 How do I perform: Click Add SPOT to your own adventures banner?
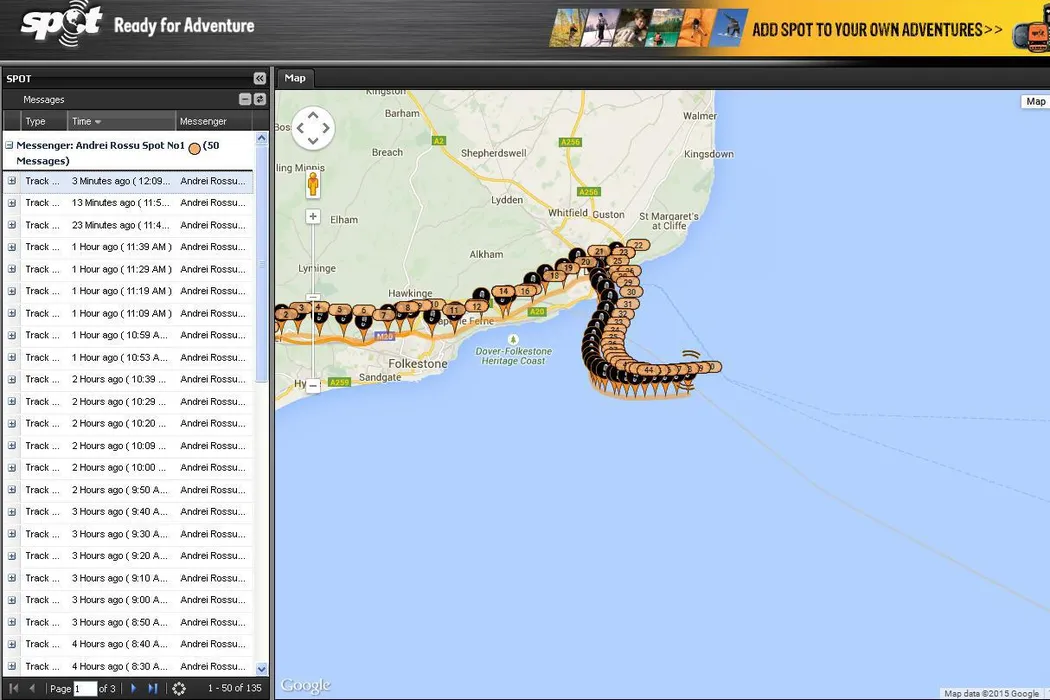876,30
